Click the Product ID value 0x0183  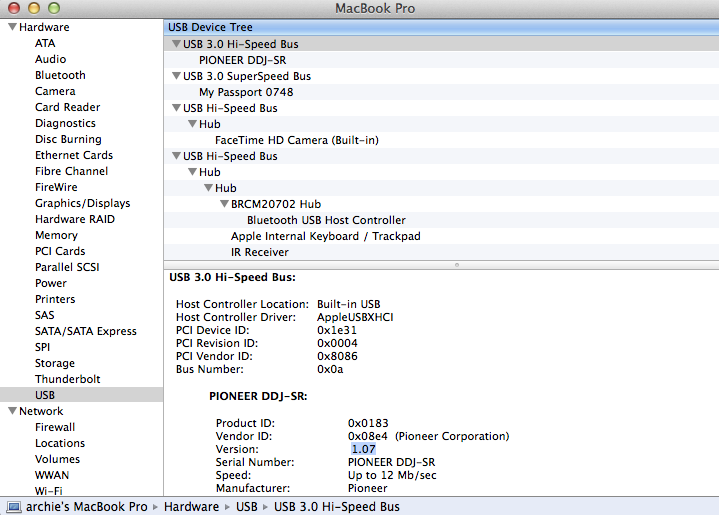pos(368,423)
